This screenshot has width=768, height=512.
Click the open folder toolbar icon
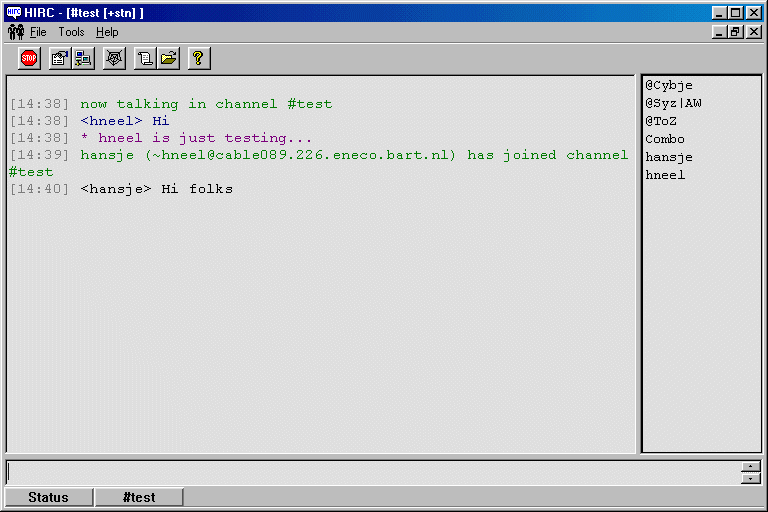(168, 58)
